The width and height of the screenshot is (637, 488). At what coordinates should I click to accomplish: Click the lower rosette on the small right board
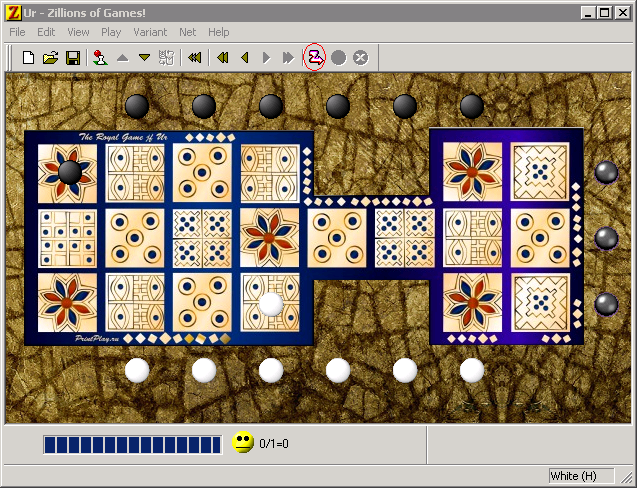pos(472,303)
